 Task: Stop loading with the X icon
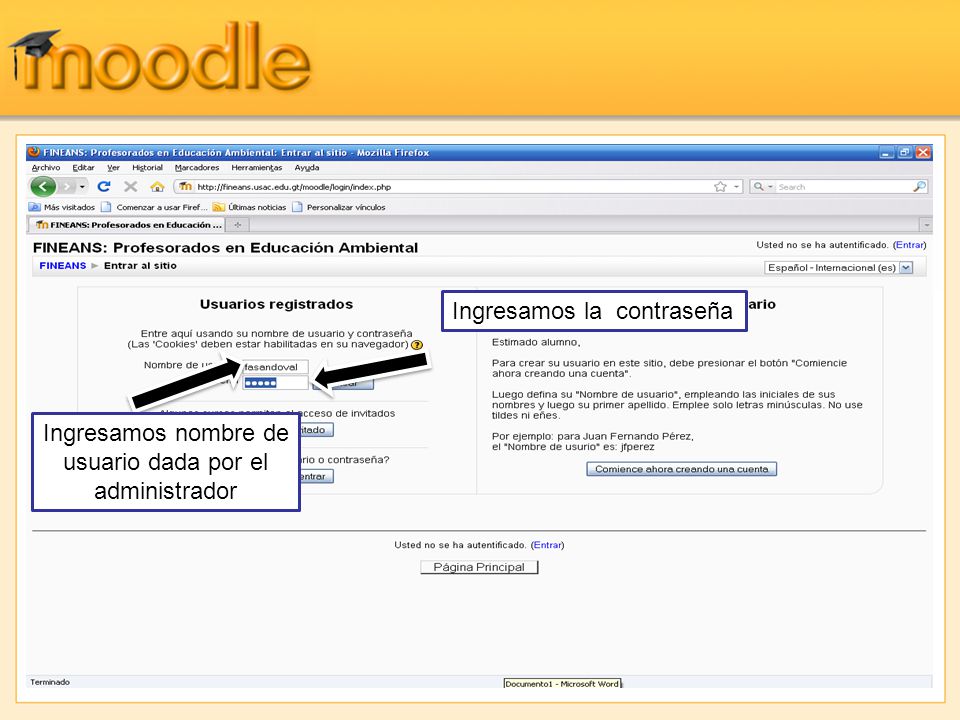(x=130, y=186)
